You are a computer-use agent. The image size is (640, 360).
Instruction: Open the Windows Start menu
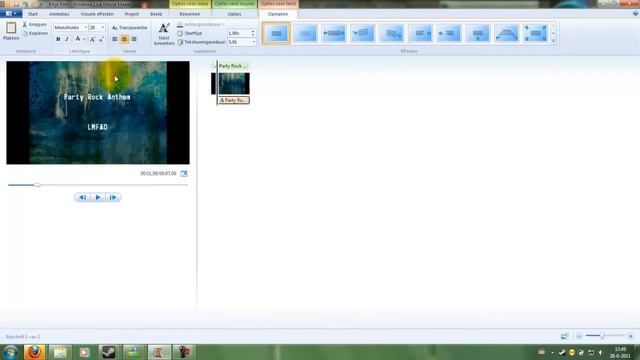[10, 352]
